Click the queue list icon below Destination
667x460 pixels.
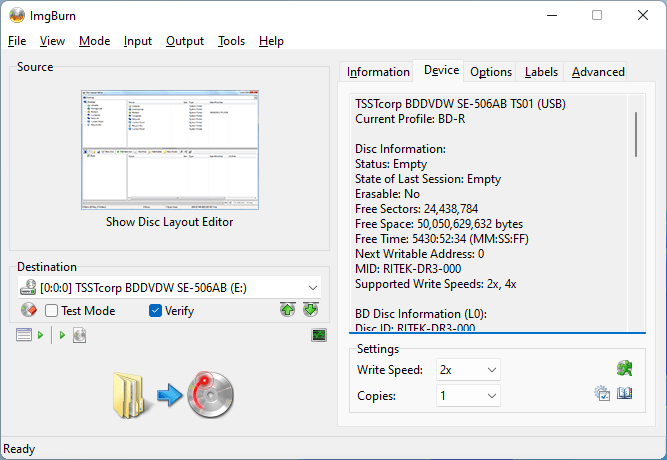[24, 335]
